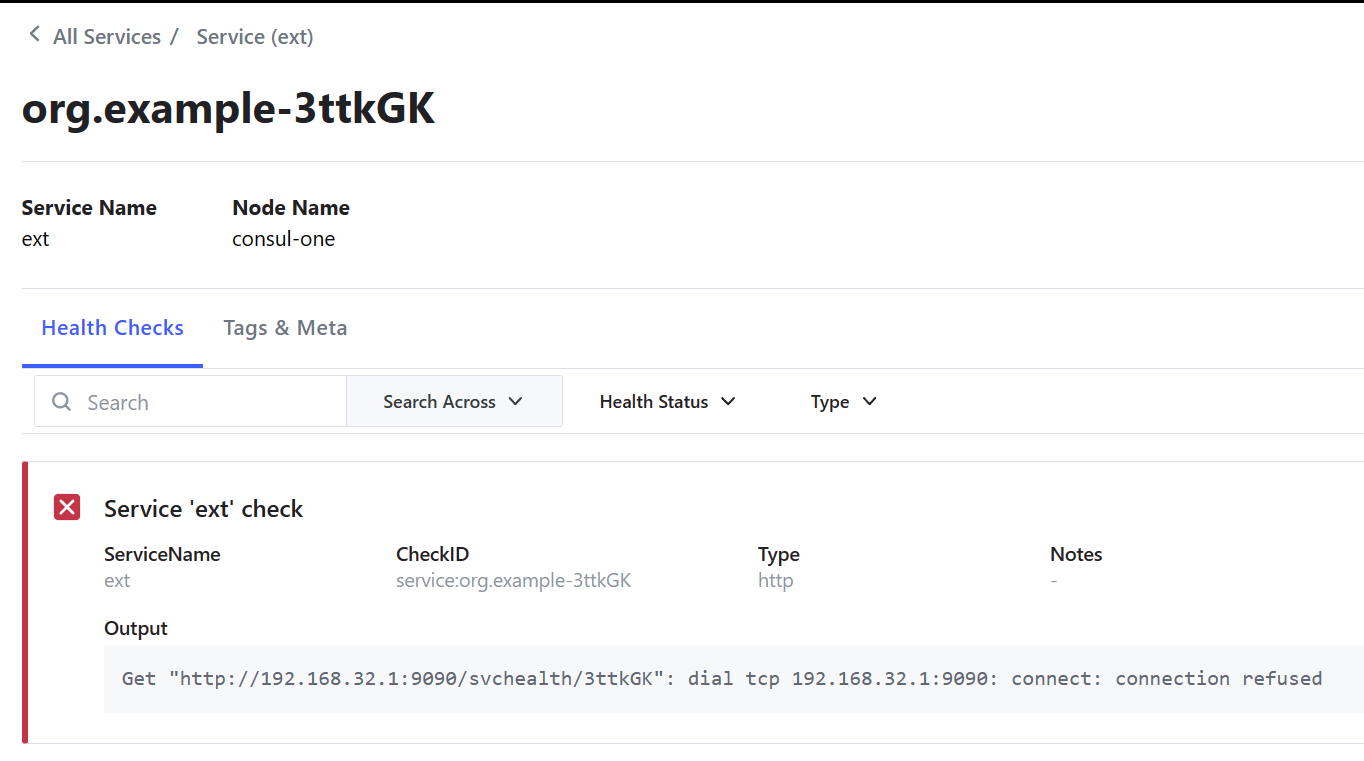Open the Type filter dropdown
1364x761 pixels.
tap(844, 401)
